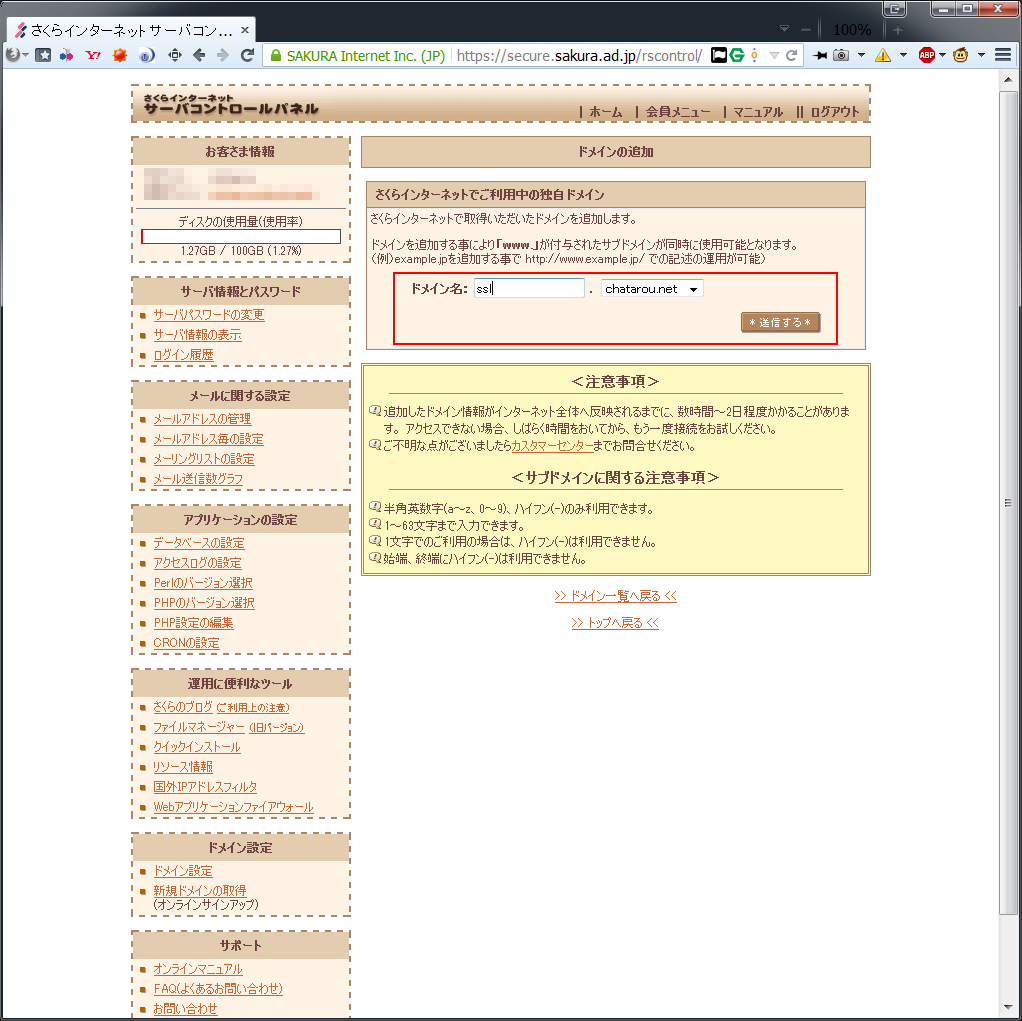Open the address bar history dropdown arrow

[774, 55]
